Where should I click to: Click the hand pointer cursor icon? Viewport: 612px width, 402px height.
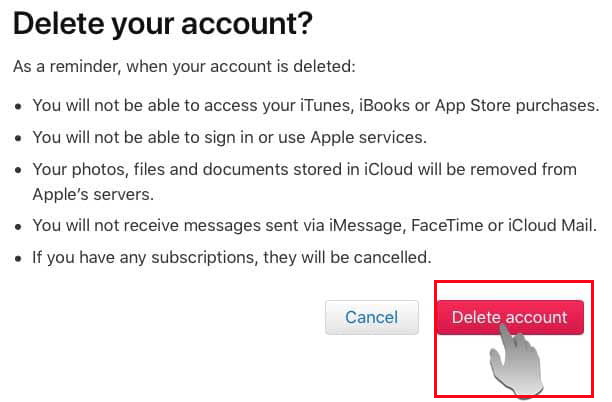516,360
